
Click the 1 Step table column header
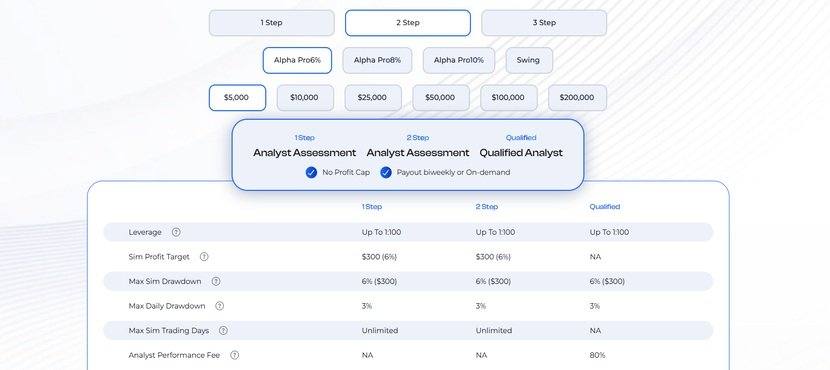coord(372,207)
